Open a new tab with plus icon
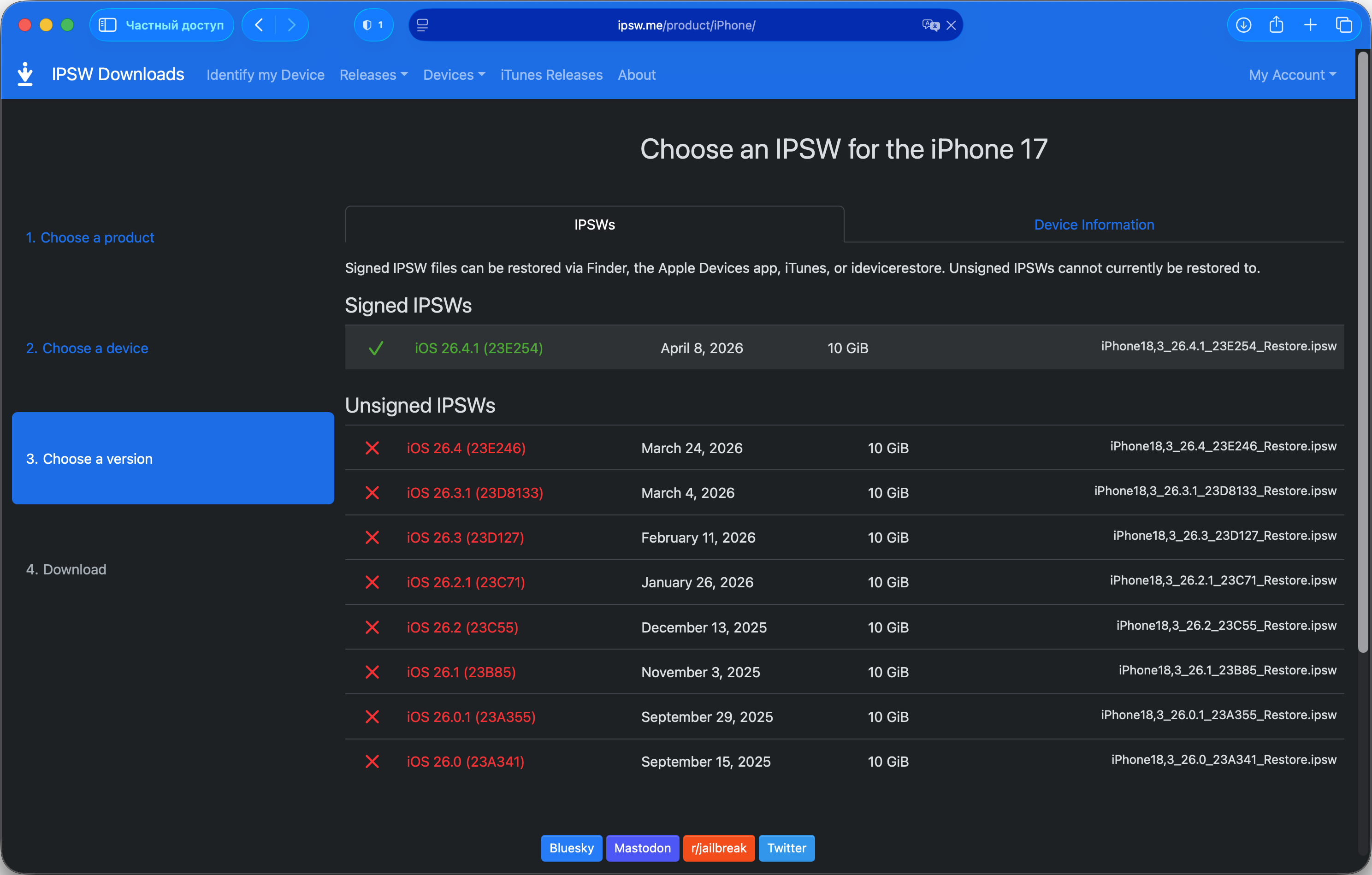The width and height of the screenshot is (1372, 875). (x=1310, y=25)
